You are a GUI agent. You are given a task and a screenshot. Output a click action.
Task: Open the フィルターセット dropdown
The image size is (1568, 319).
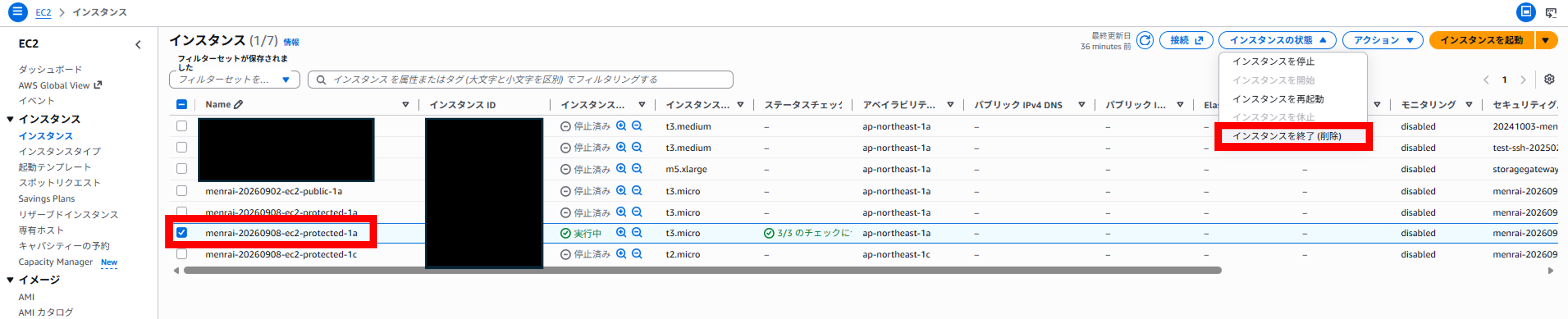tap(234, 80)
